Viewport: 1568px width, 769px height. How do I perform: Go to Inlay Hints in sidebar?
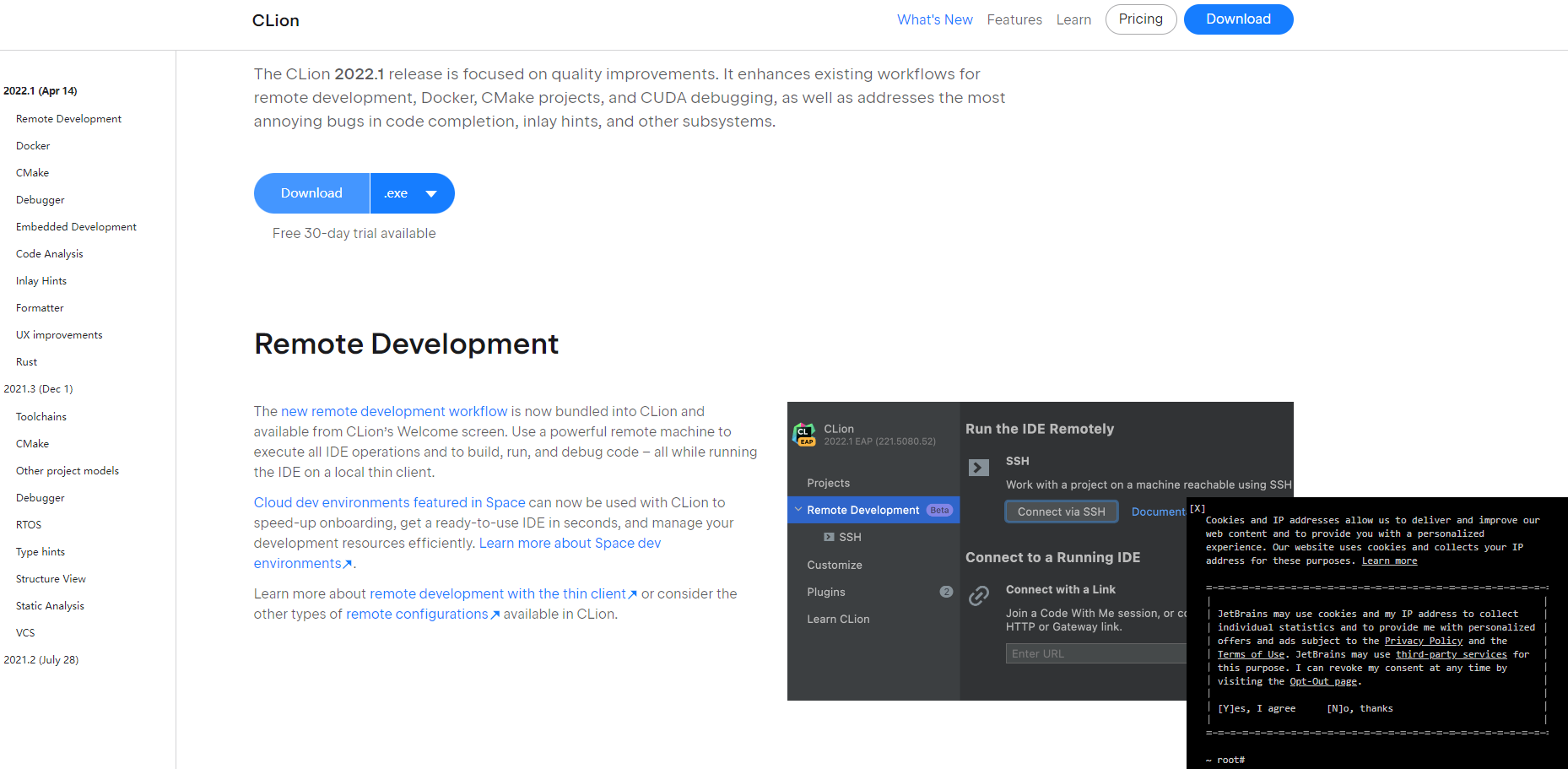coord(41,281)
